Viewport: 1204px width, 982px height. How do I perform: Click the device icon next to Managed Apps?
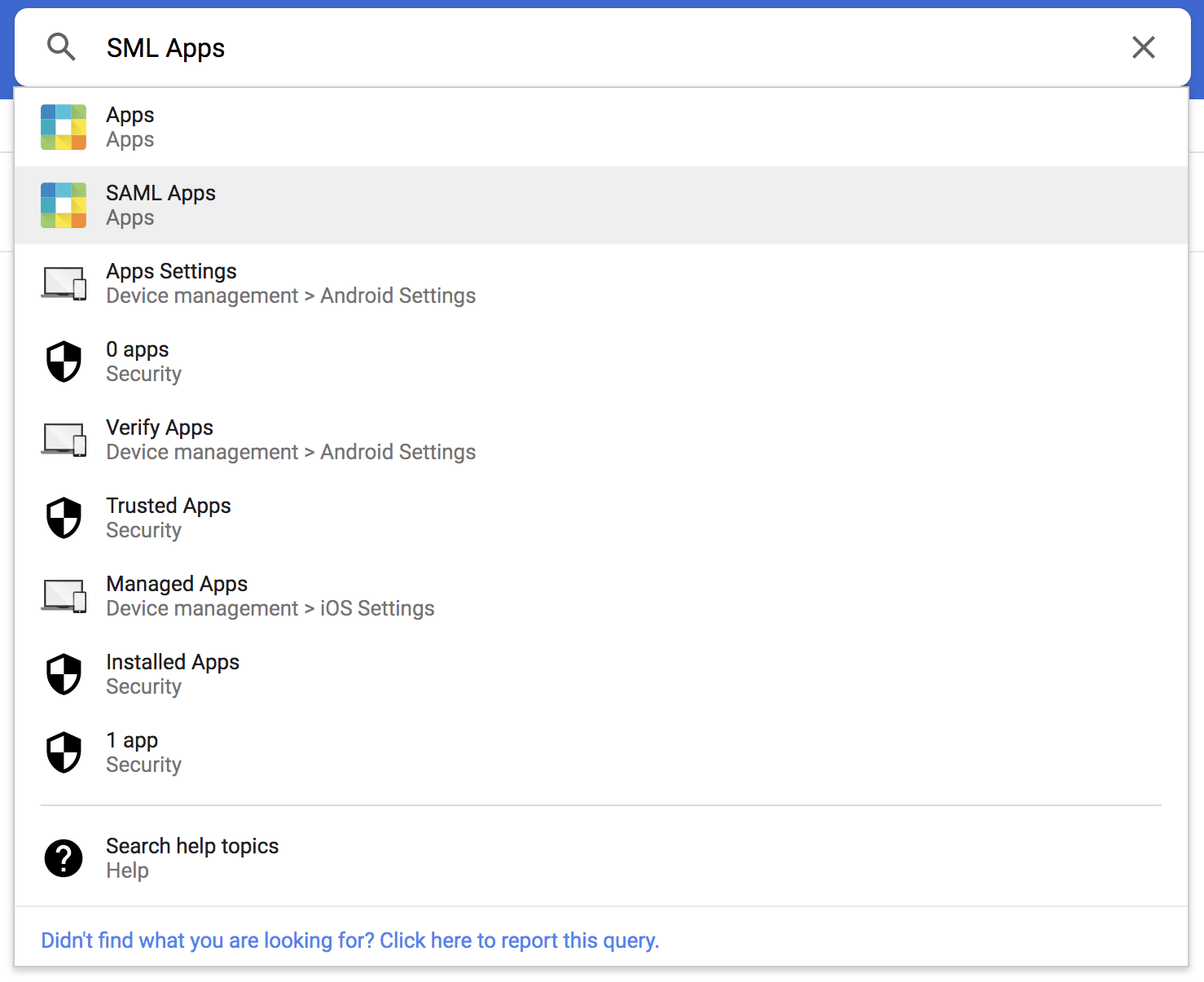tap(64, 595)
